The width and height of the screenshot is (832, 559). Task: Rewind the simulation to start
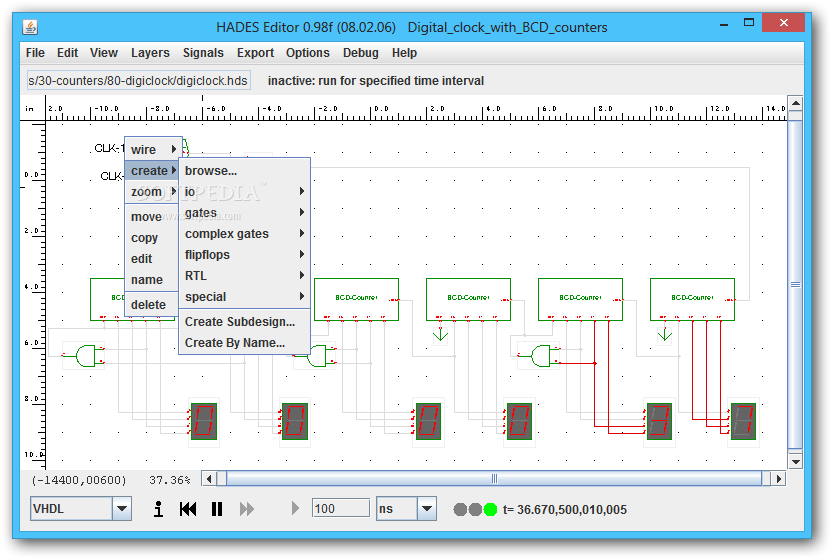188,509
